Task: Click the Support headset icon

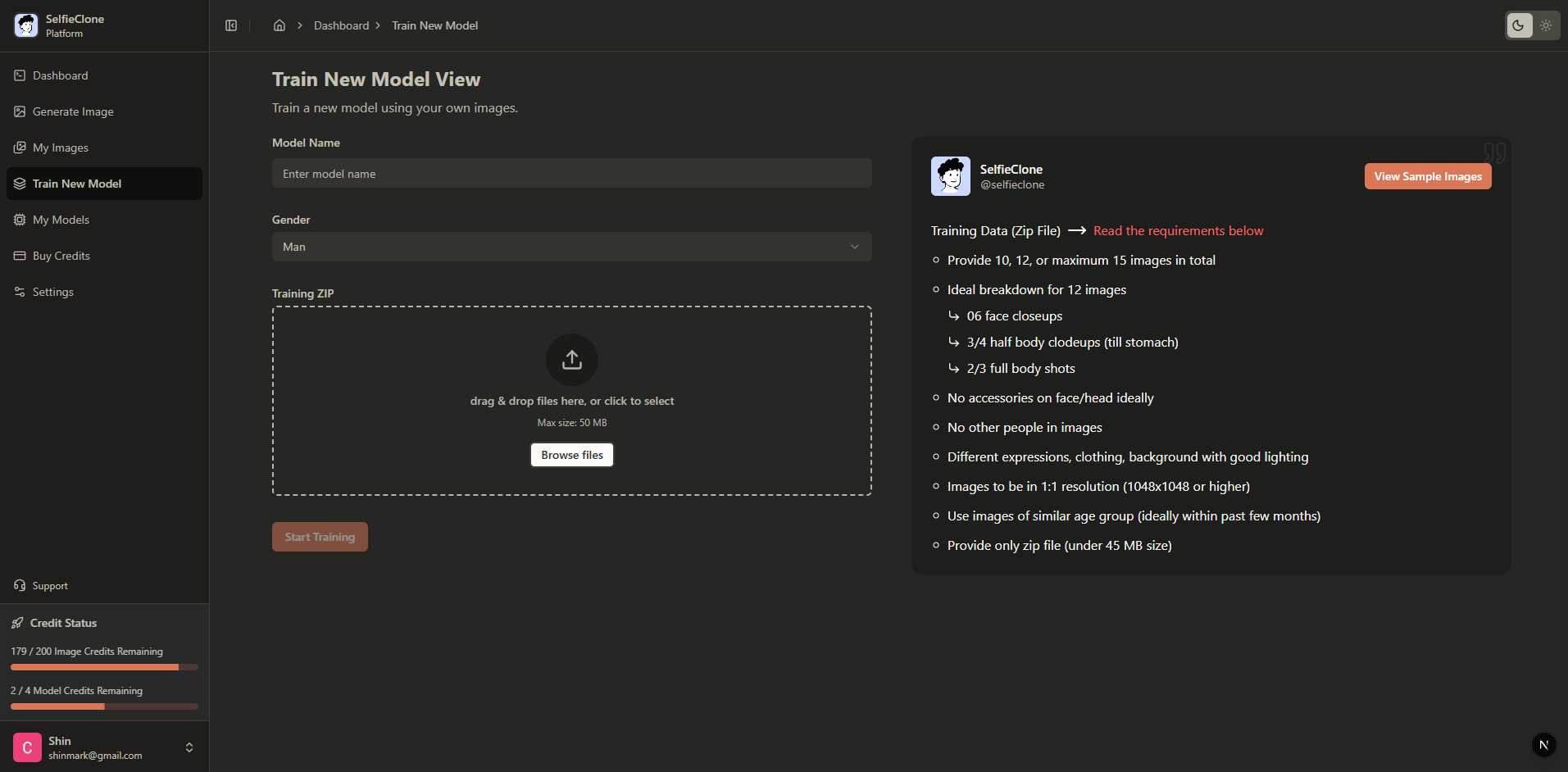Action: coord(20,585)
